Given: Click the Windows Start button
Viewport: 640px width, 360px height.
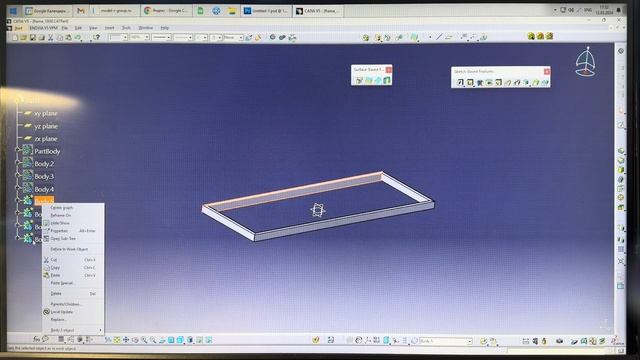Looking at the screenshot, I should [x=13, y=11].
